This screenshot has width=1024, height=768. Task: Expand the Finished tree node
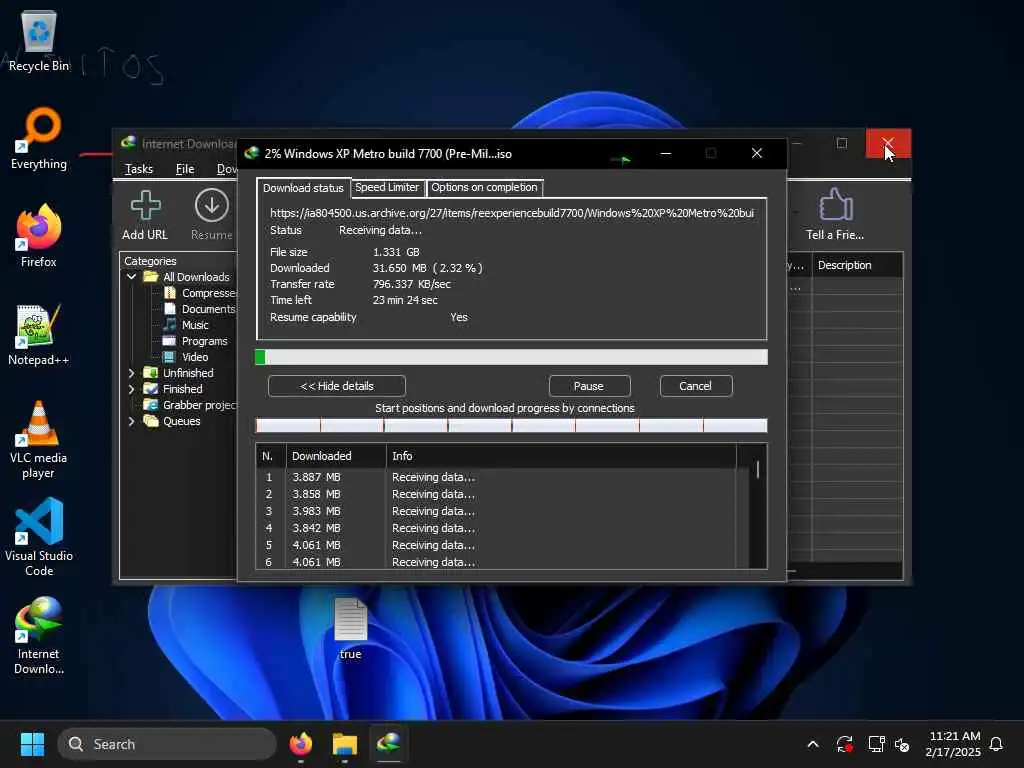click(x=131, y=389)
